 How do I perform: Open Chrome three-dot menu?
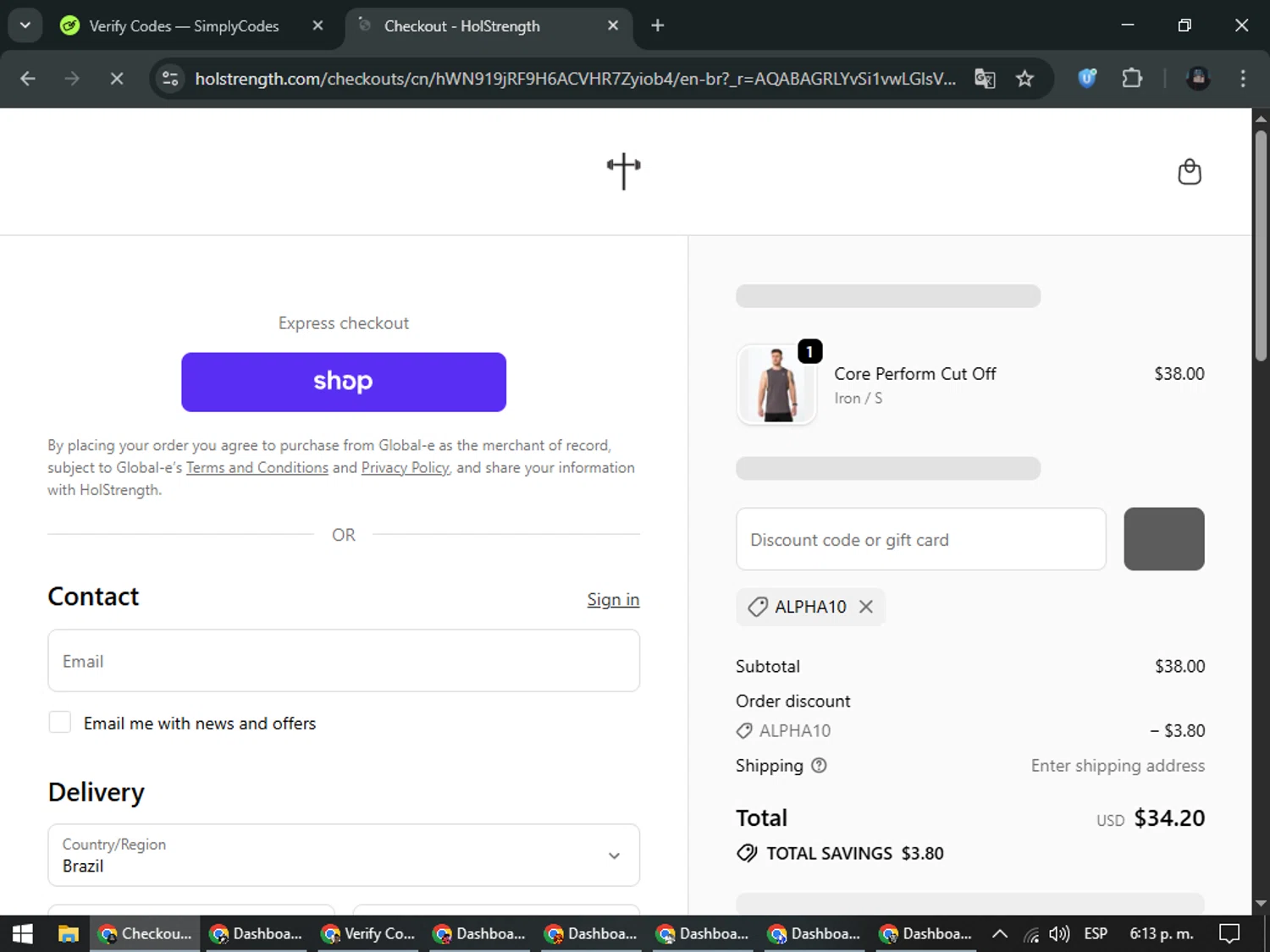tap(1243, 79)
